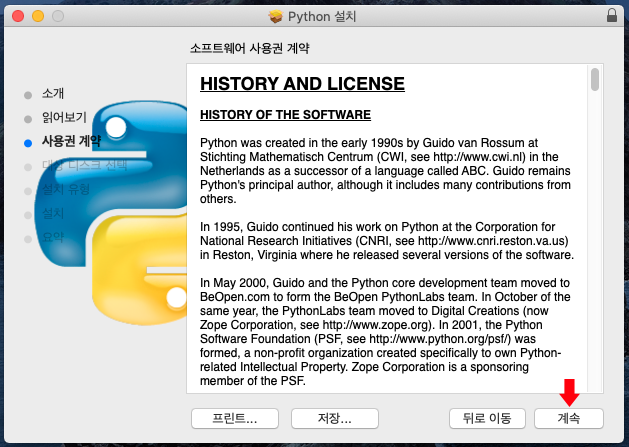
Task: Select the 소개 step in sidebar
Action: pyautogui.click(x=53, y=93)
